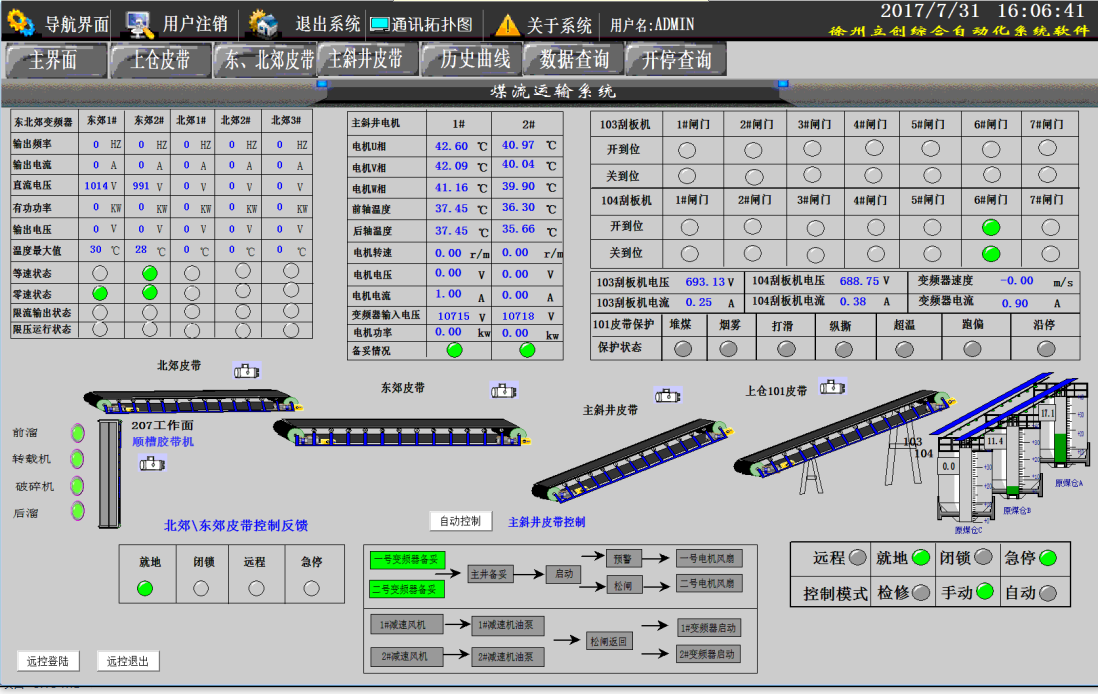Screen dimensions: 1098x694
Task: Click the 前溜 status lamp
Action: pyautogui.click(x=78, y=433)
